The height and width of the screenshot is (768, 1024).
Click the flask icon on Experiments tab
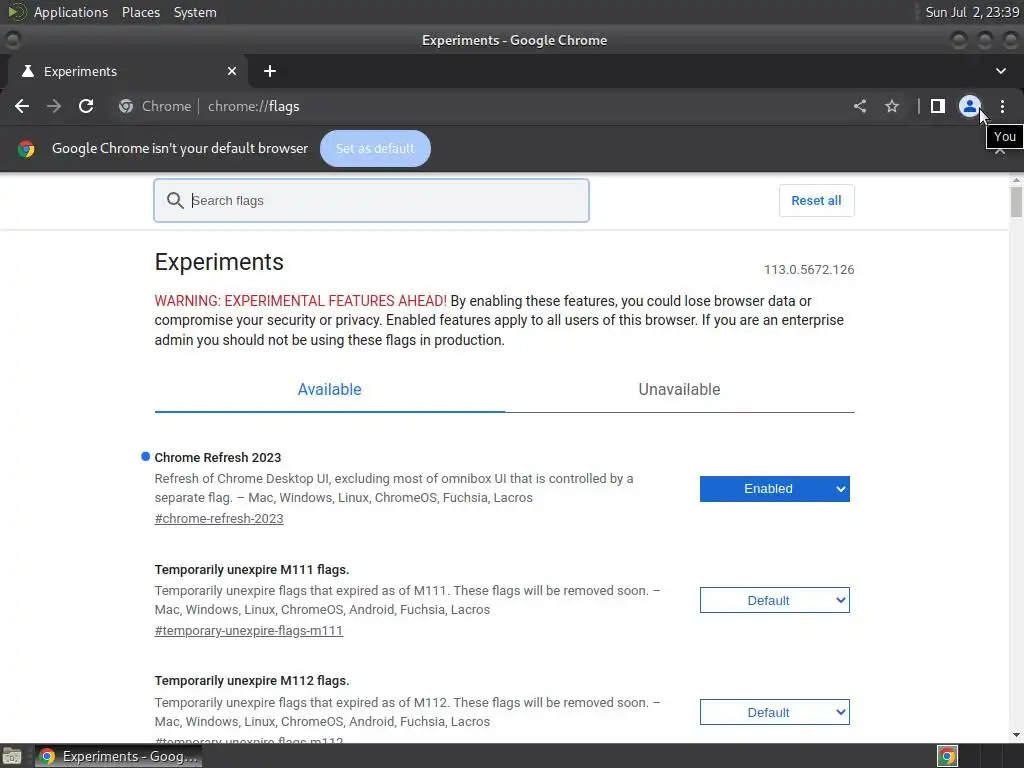coord(27,71)
